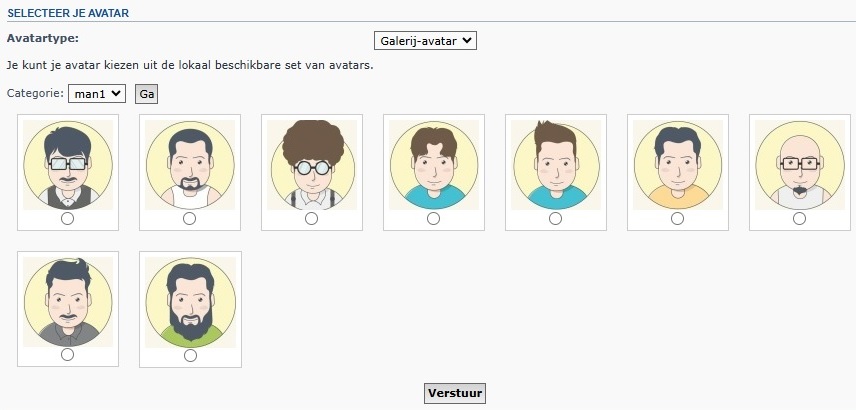This screenshot has height=410, width=856.
Task: Select radio button under the spiky-hair avatar
Action: pyautogui.click(x=555, y=218)
